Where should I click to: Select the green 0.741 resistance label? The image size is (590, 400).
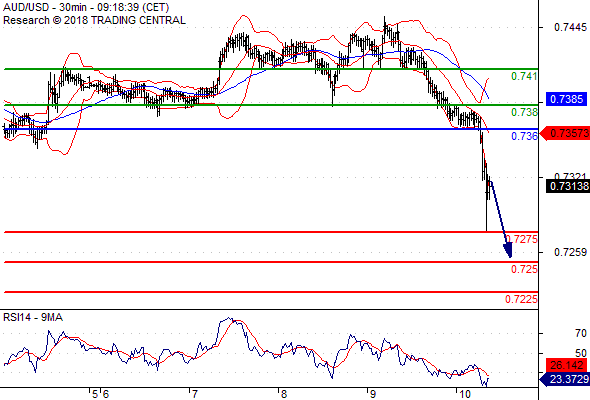tap(524, 76)
